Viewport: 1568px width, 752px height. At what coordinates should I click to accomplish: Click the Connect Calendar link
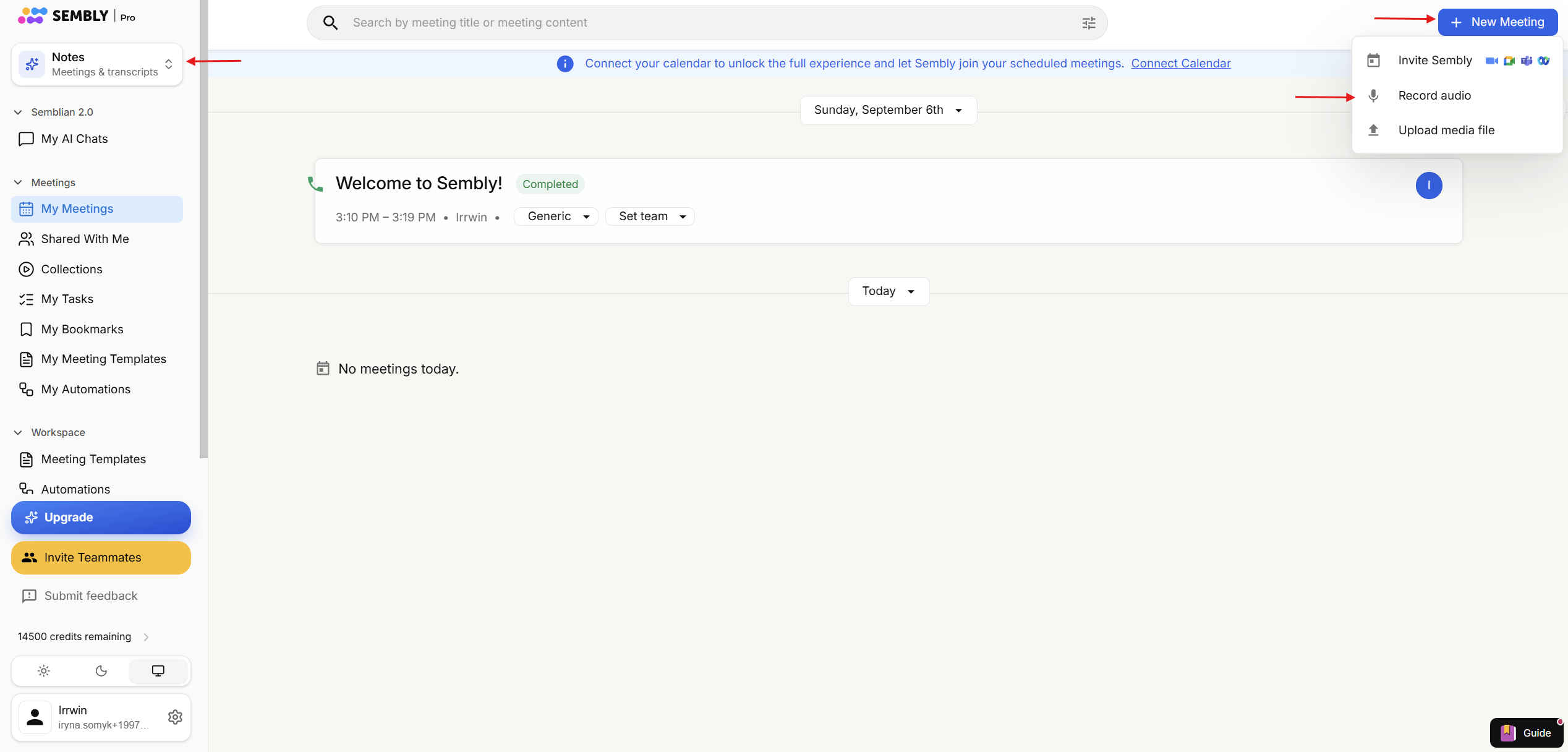tap(1180, 64)
